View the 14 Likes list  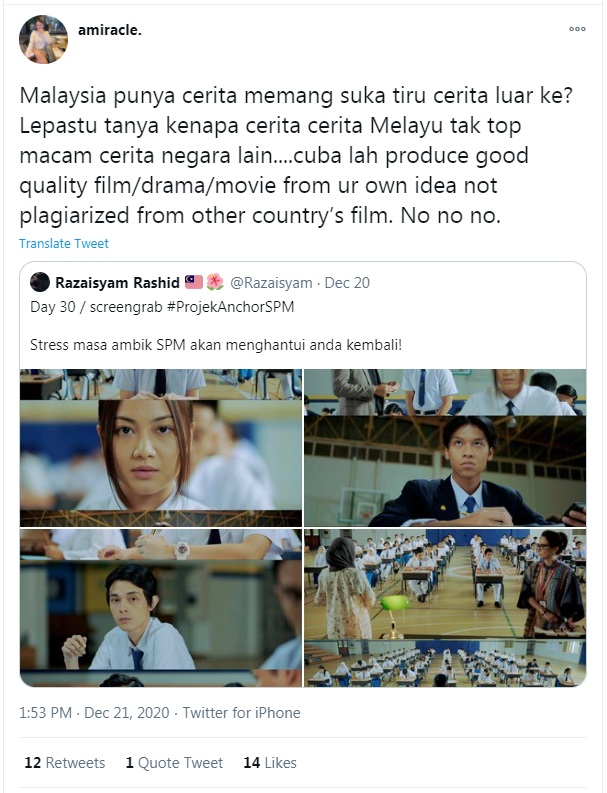270,763
